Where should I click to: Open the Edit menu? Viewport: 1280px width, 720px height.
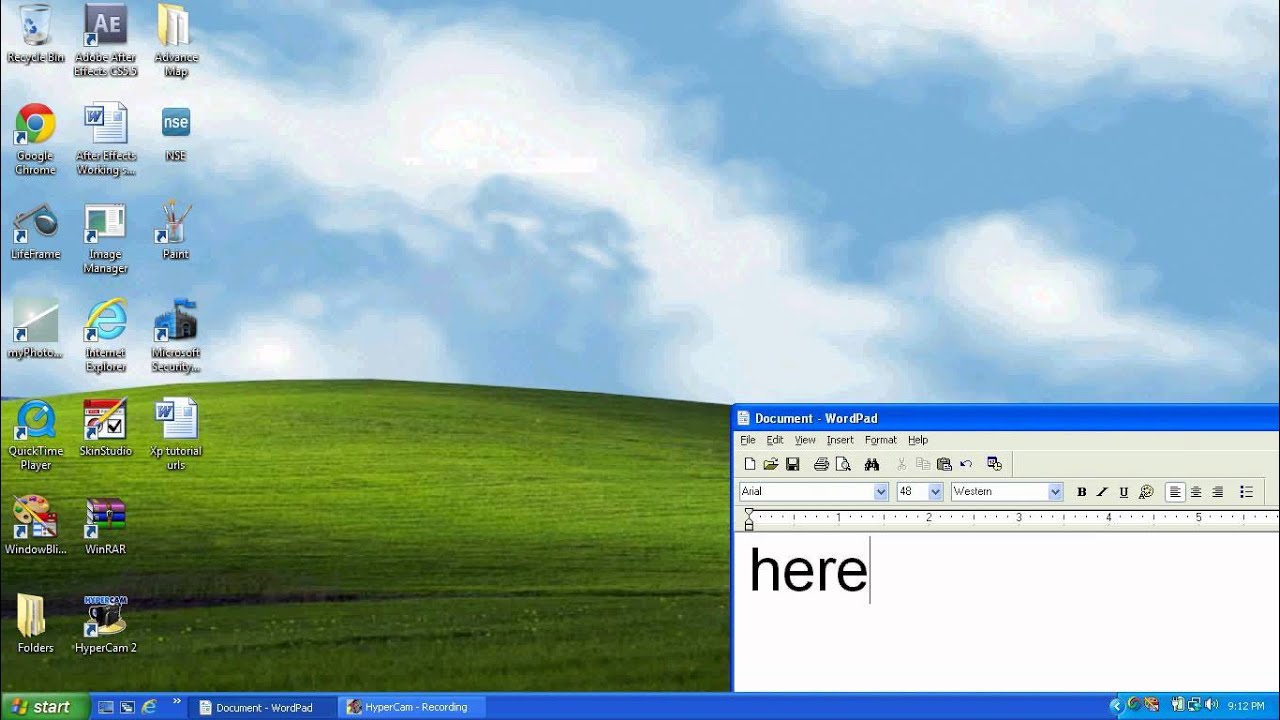tap(775, 440)
